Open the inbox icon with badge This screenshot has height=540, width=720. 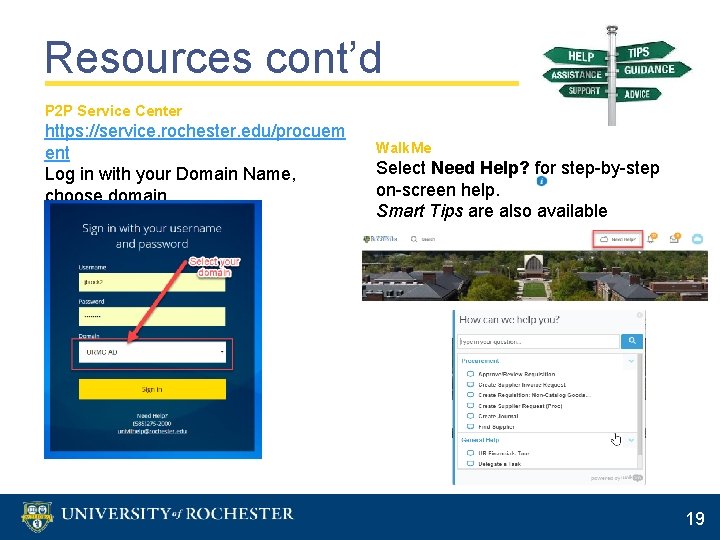[674, 239]
